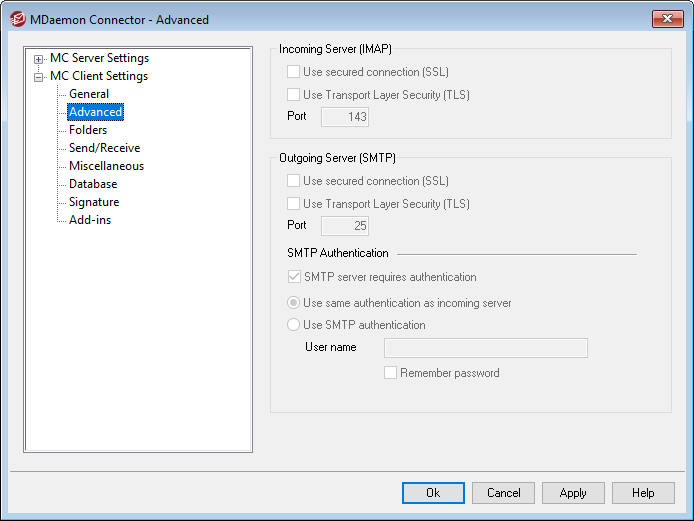Click the SMTP User name field

pyautogui.click(x=485, y=348)
